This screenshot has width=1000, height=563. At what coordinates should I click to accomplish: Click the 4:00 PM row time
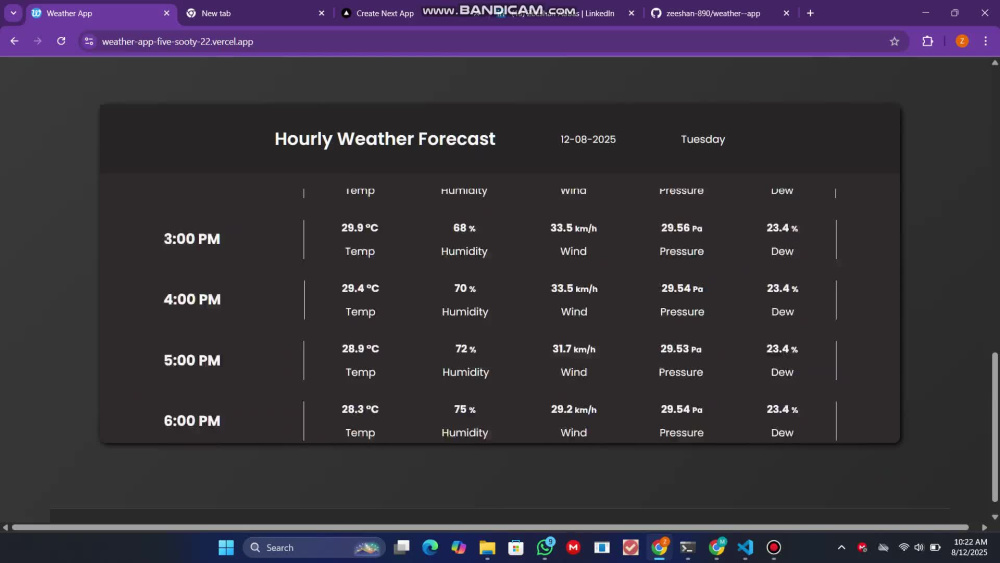192,300
